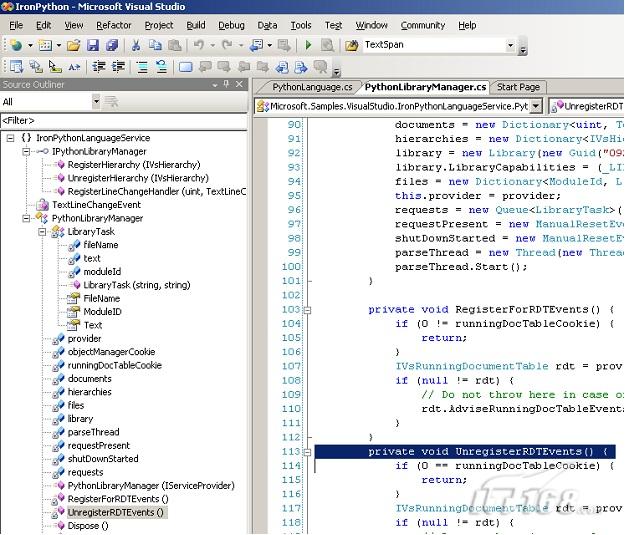Select shutDownStarted field in the outline

tap(103, 459)
